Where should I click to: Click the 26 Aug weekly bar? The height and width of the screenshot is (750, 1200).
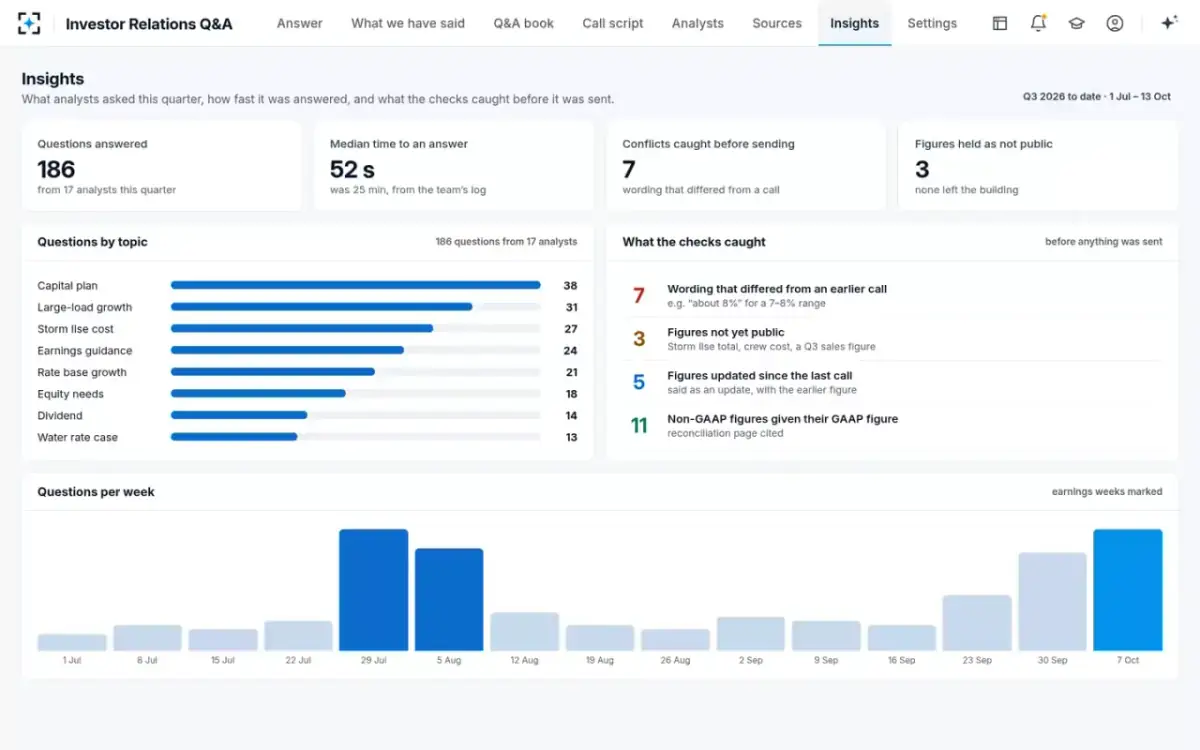[x=675, y=640]
